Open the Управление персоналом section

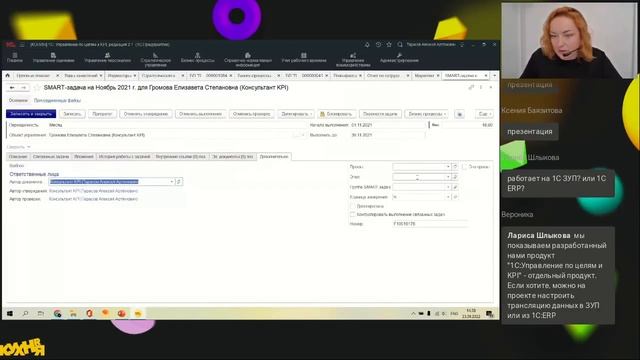pos(107,58)
